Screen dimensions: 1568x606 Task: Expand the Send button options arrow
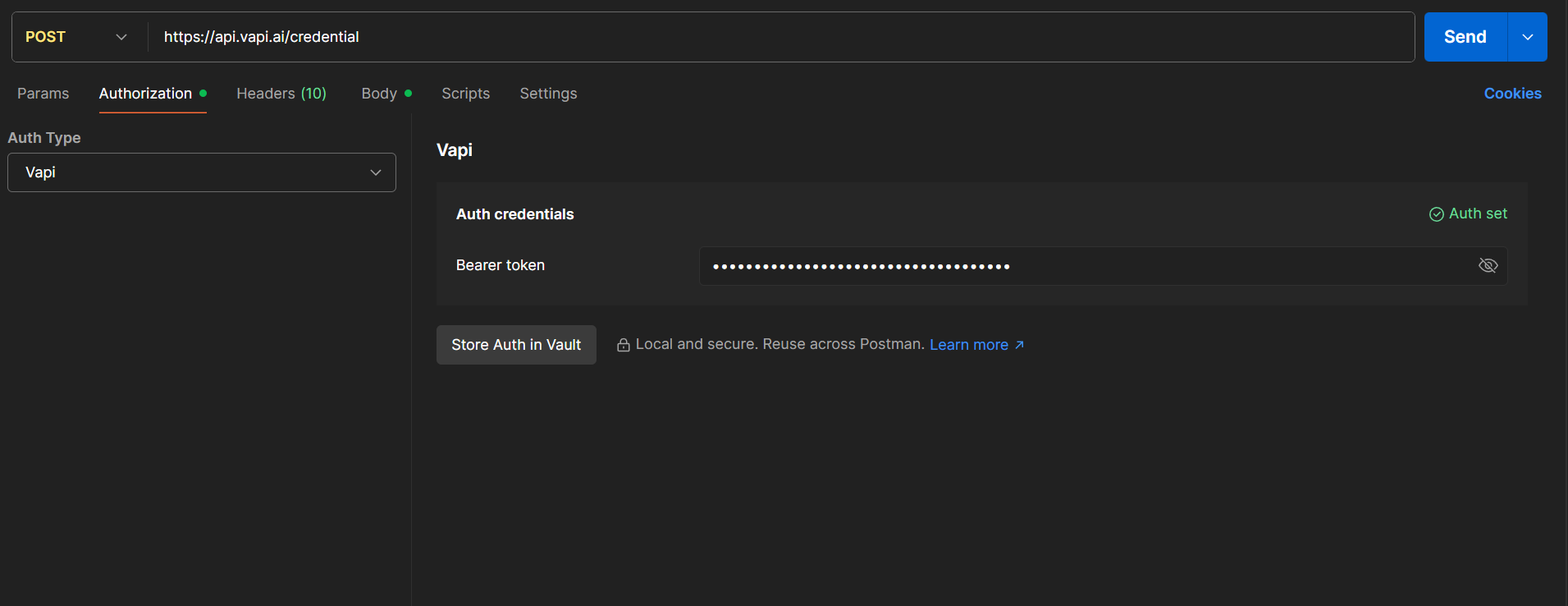point(1528,37)
